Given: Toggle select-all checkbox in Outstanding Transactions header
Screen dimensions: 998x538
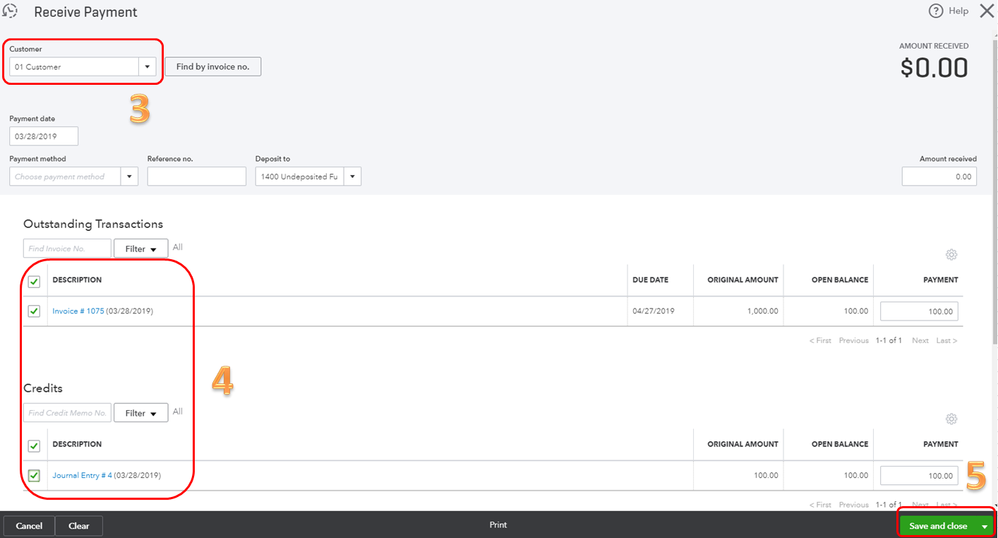Looking at the screenshot, I should click(34, 281).
